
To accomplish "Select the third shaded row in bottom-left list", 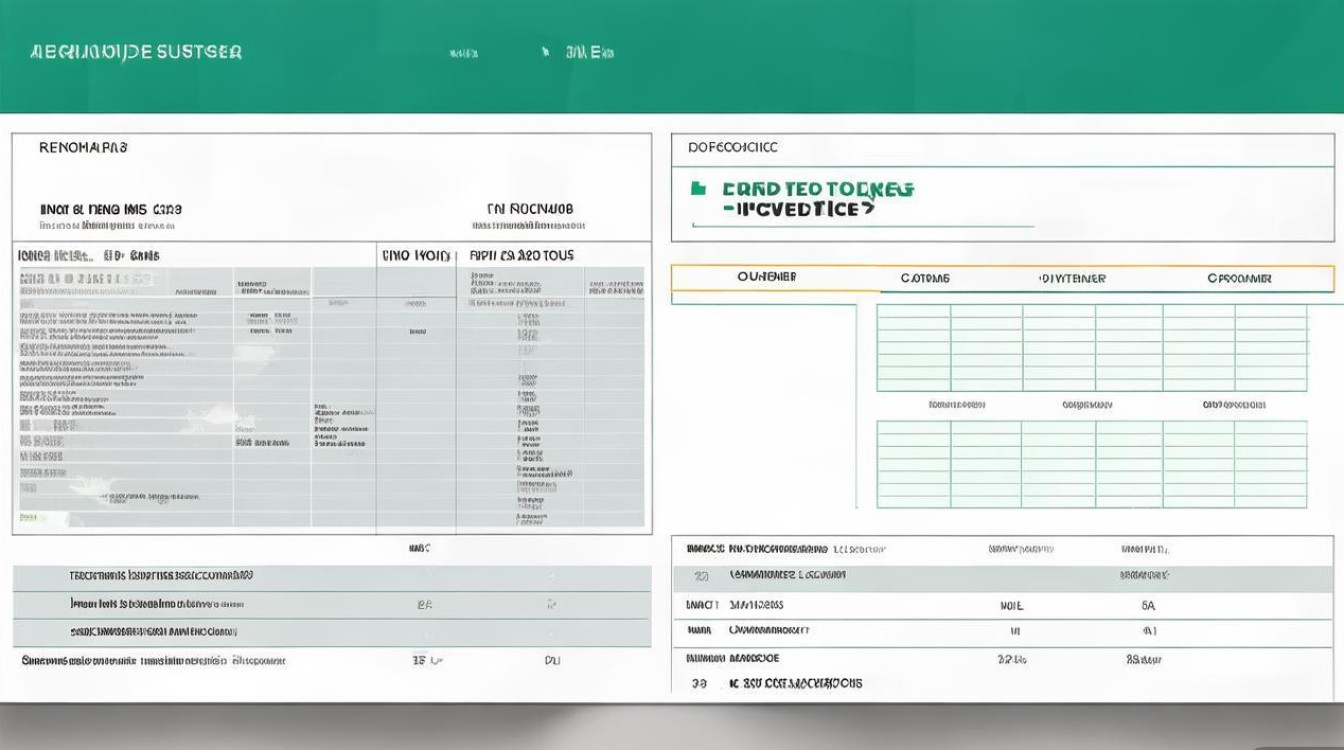I will coord(331,632).
